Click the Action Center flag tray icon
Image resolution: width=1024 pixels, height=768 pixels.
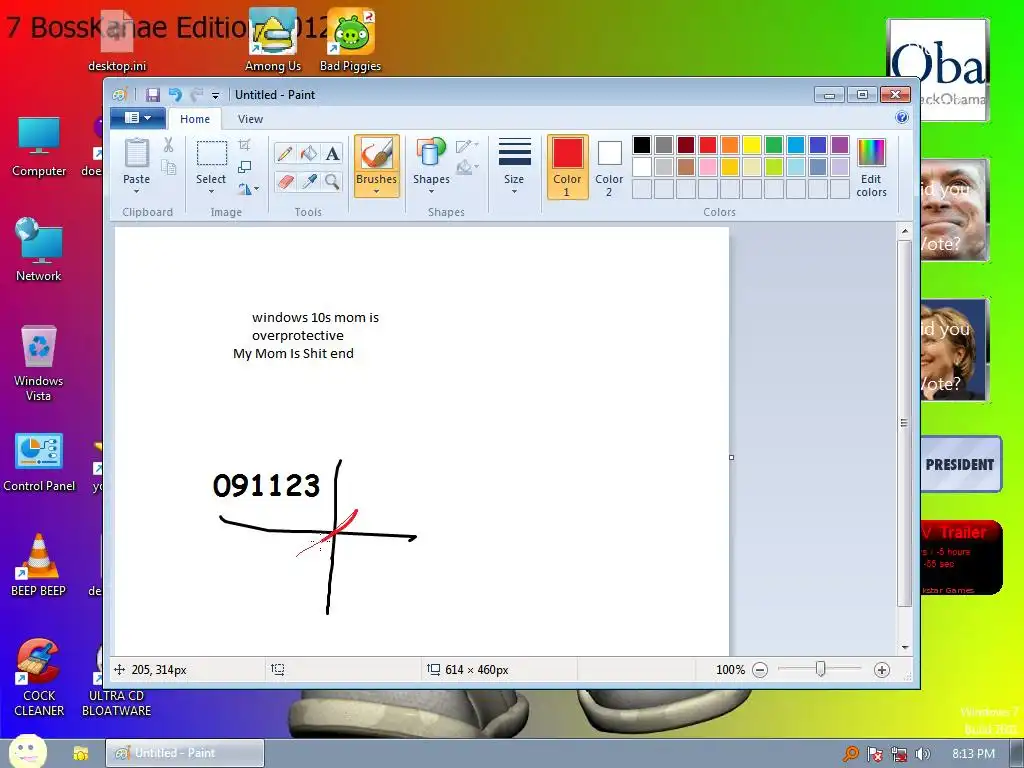click(874, 754)
